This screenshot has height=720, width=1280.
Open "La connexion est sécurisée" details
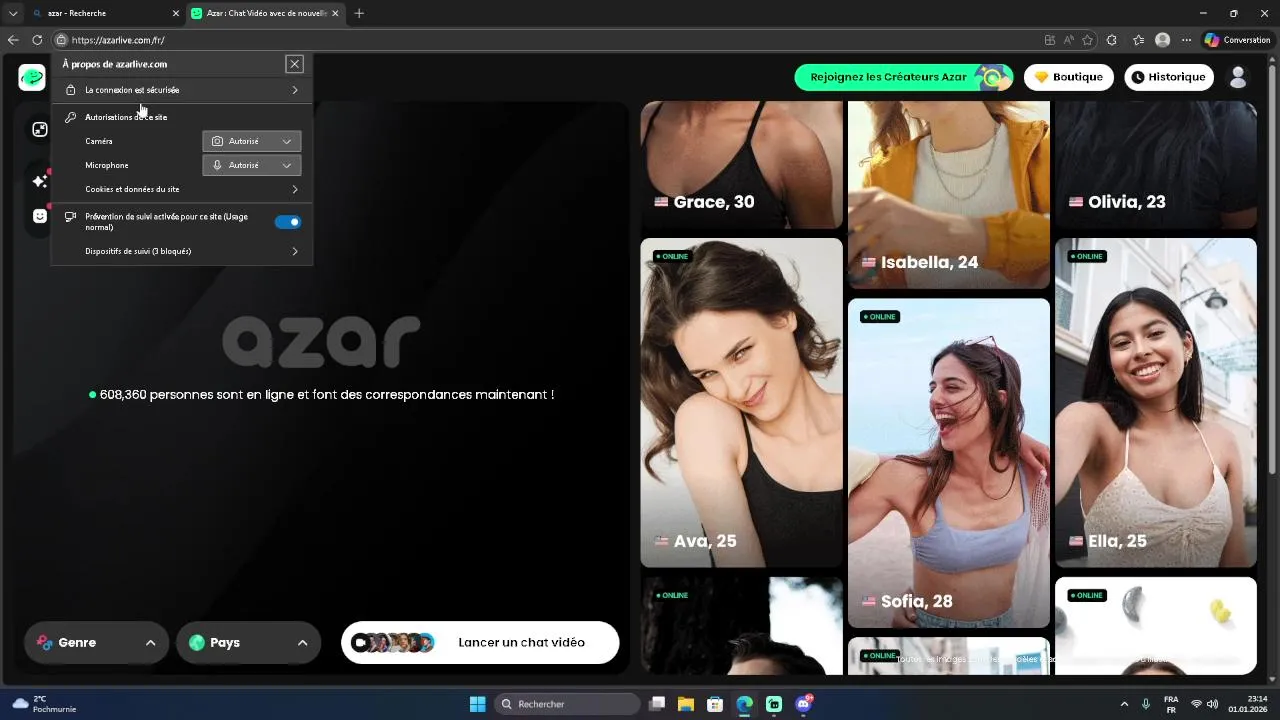tap(182, 90)
